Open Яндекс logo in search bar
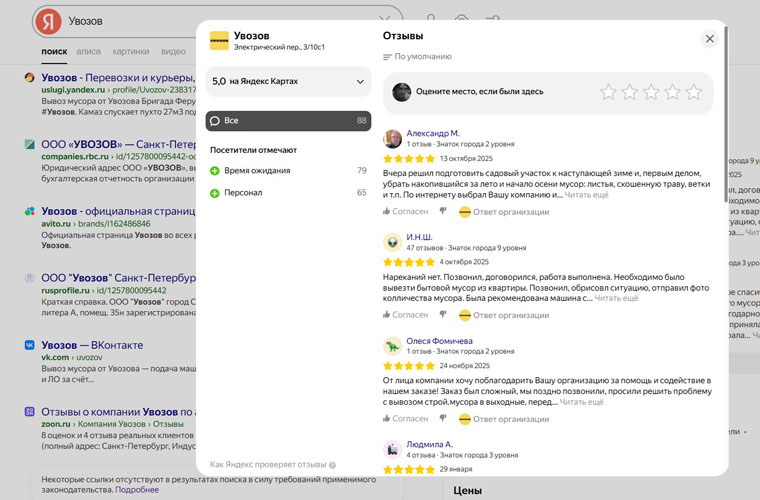 [47, 21]
